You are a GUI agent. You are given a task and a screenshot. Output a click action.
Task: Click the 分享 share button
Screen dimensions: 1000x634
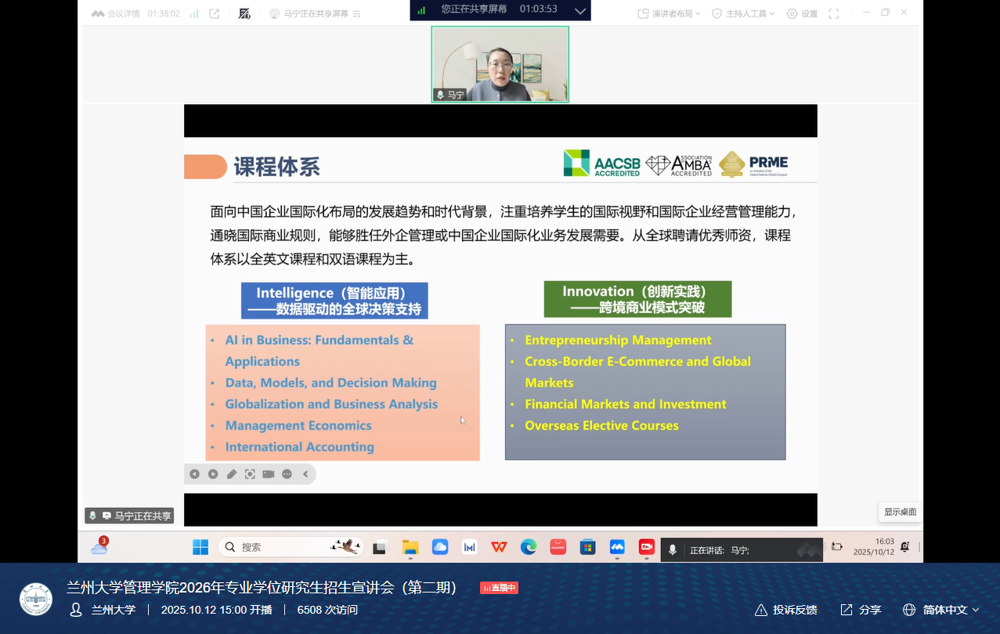[861, 610]
